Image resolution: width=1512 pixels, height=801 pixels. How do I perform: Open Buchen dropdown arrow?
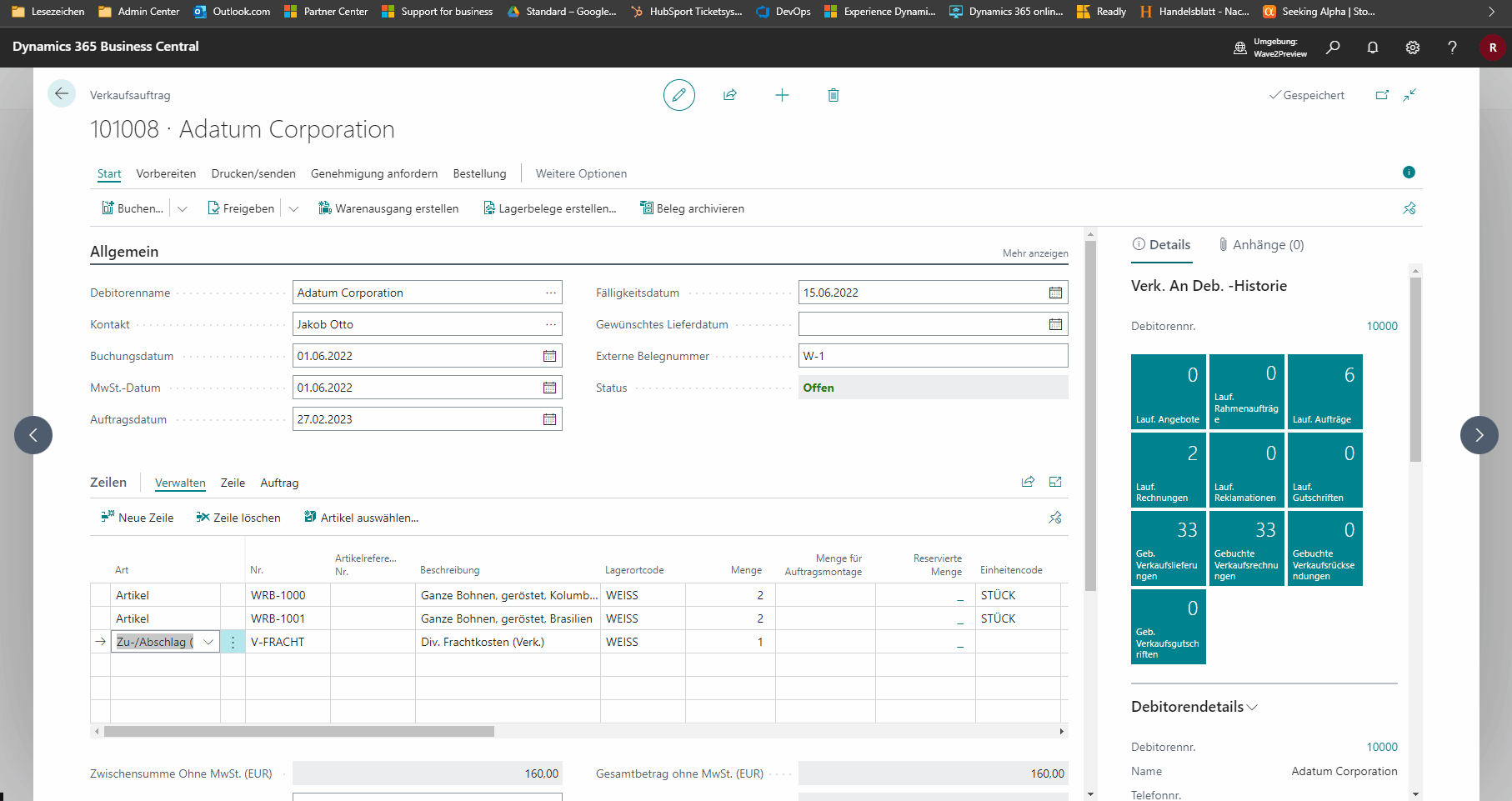(183, 209)
